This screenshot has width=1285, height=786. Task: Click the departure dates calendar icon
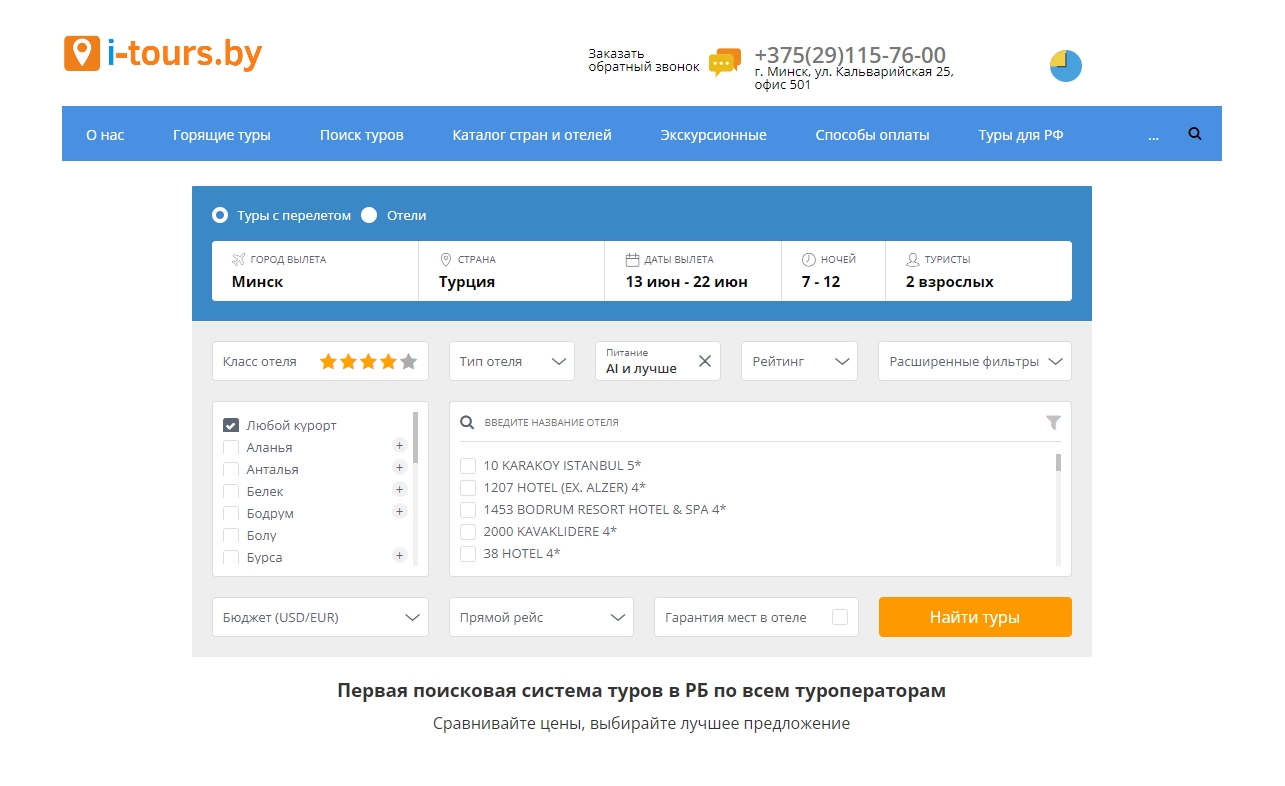pos(632,259)
